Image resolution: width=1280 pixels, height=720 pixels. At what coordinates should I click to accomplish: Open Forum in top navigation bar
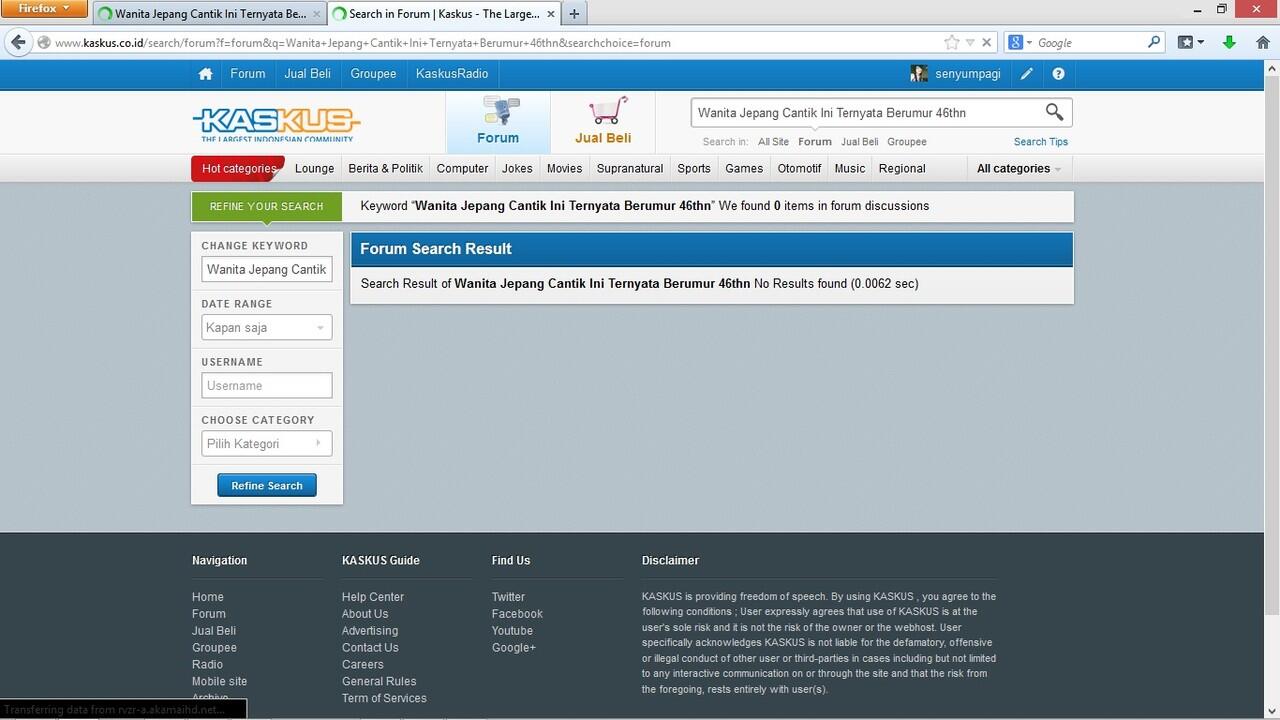point(248,74)
